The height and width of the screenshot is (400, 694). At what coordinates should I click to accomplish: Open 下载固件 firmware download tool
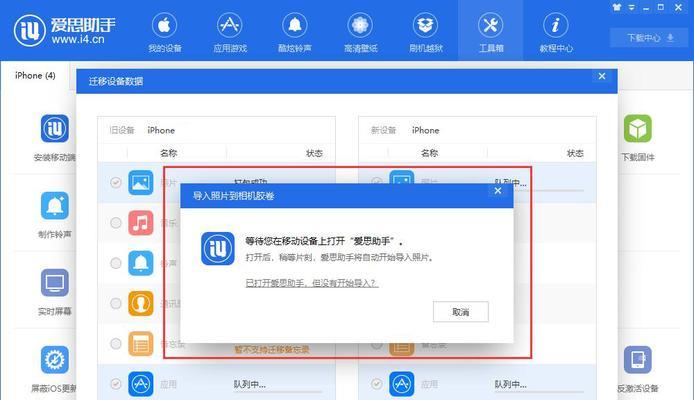tap(637, 138)
